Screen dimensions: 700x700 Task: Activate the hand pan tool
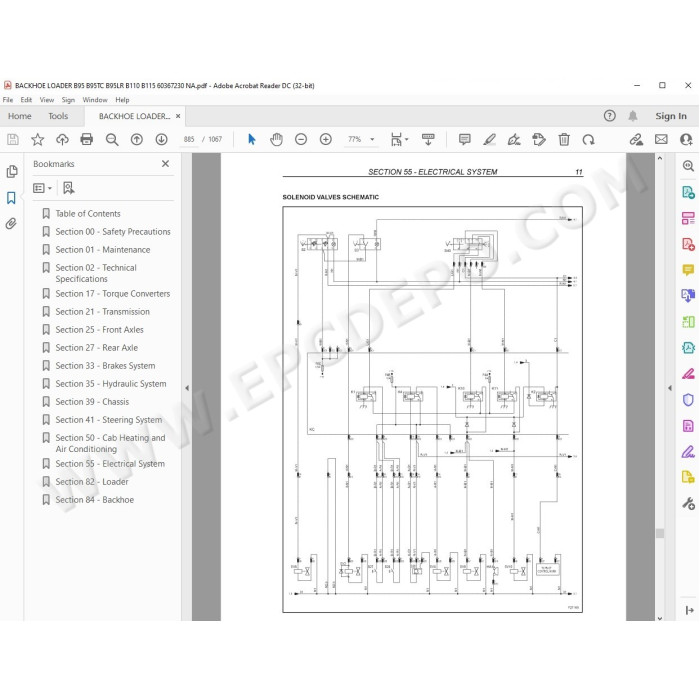tap(276, 140)
